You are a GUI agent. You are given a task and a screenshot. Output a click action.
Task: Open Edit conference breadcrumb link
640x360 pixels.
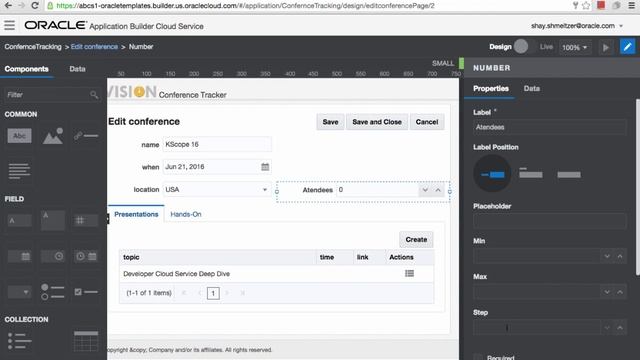pos(94,47)
